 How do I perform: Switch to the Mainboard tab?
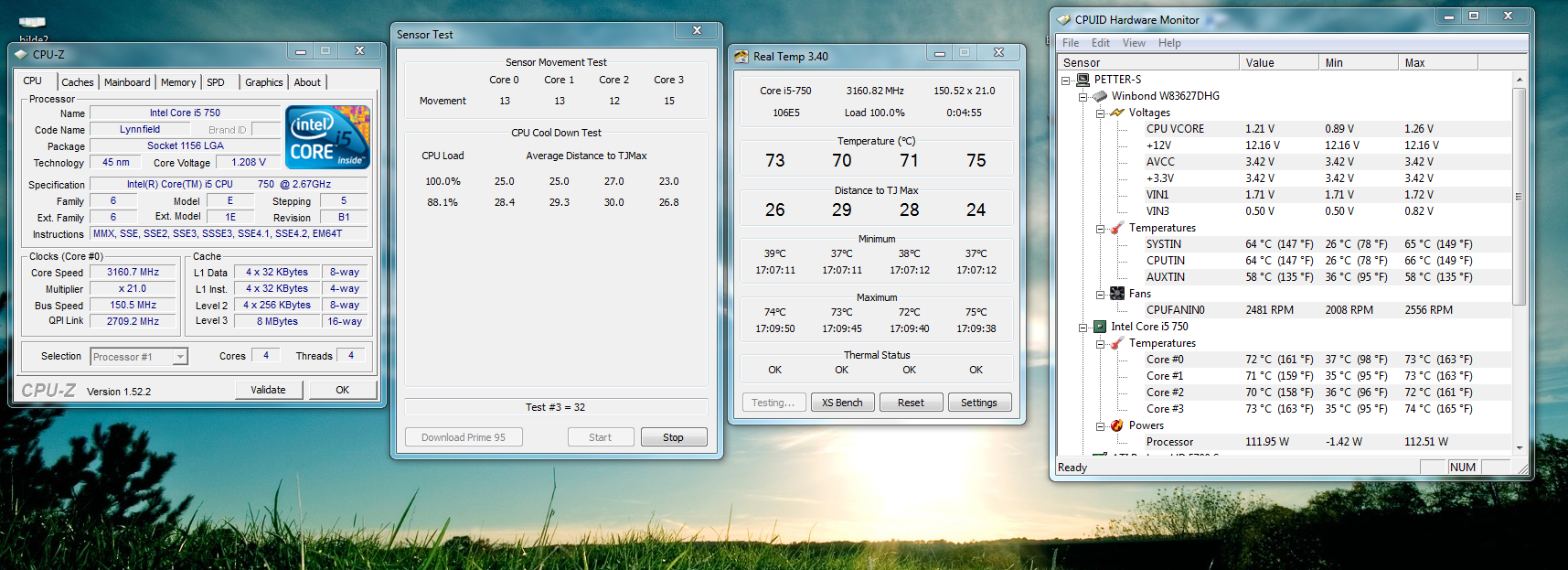(x=127, y=82)
